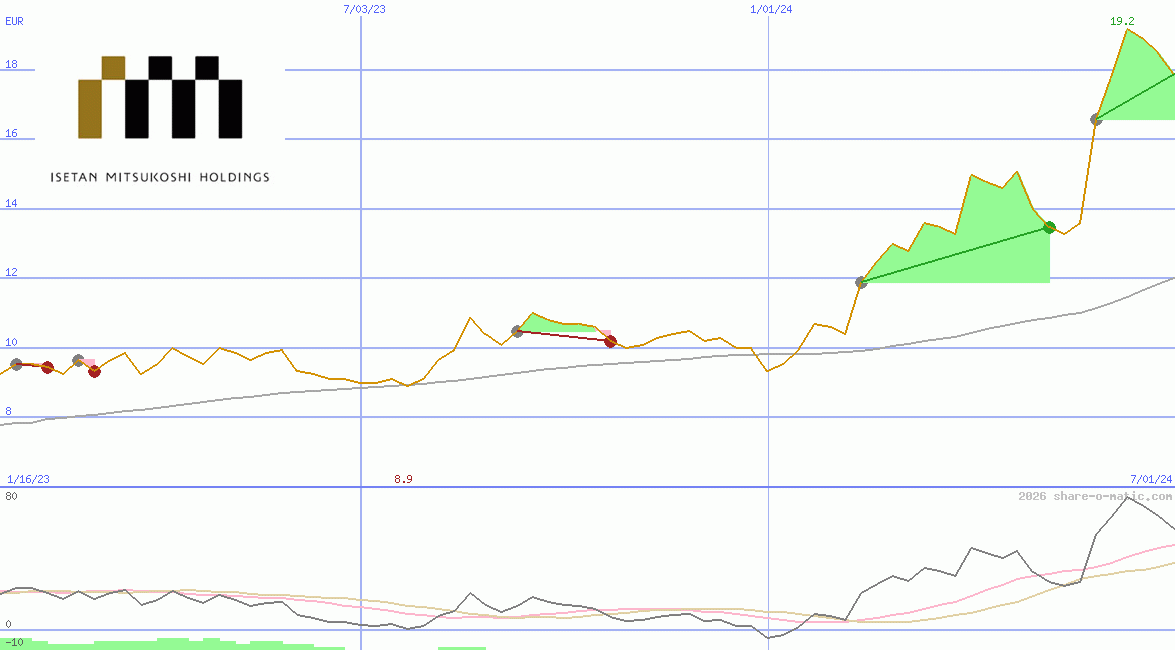
Task: Select the green endpoint marker on the trendline
Action: pos(1049,227)
